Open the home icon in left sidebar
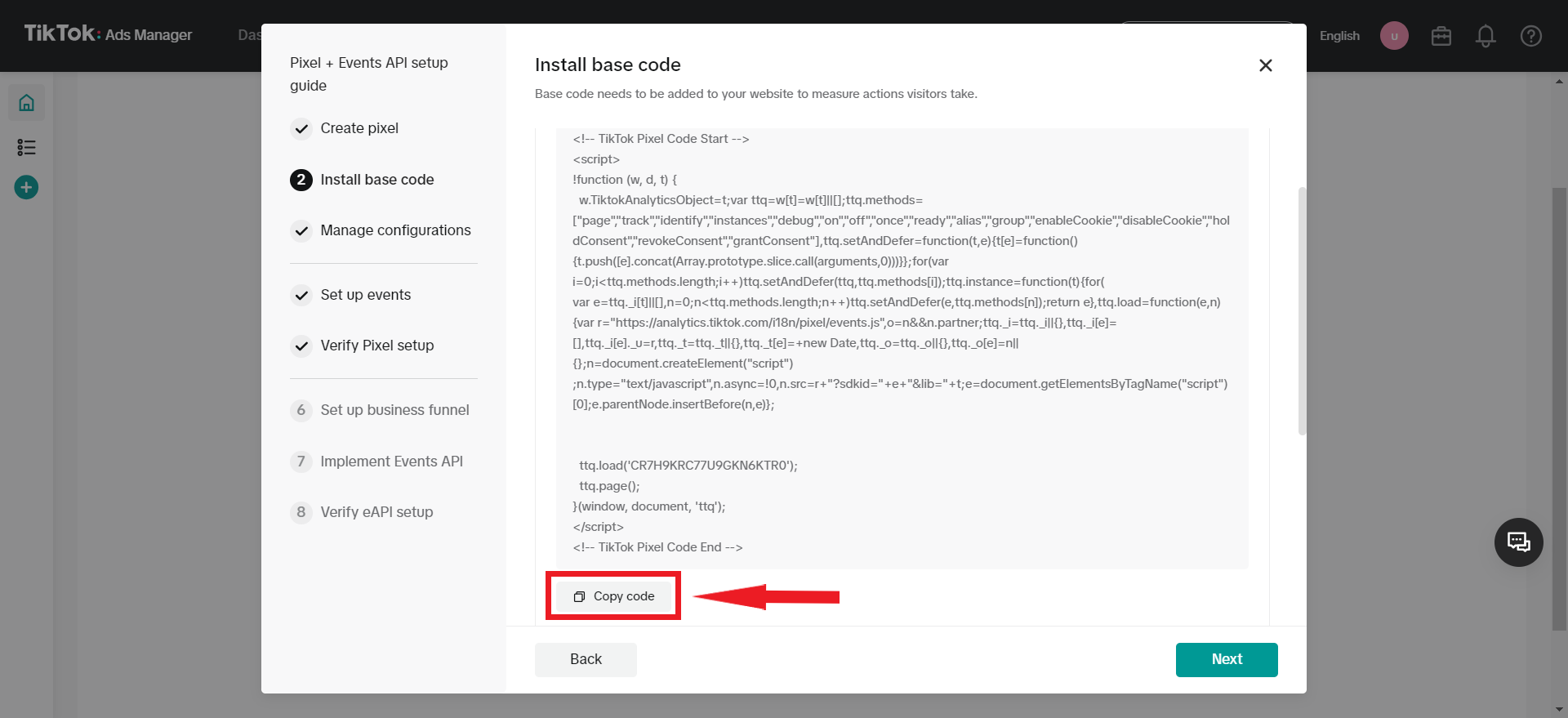Screen dimensions: 1568x718 pyautogui.click(x=27, y=103)
